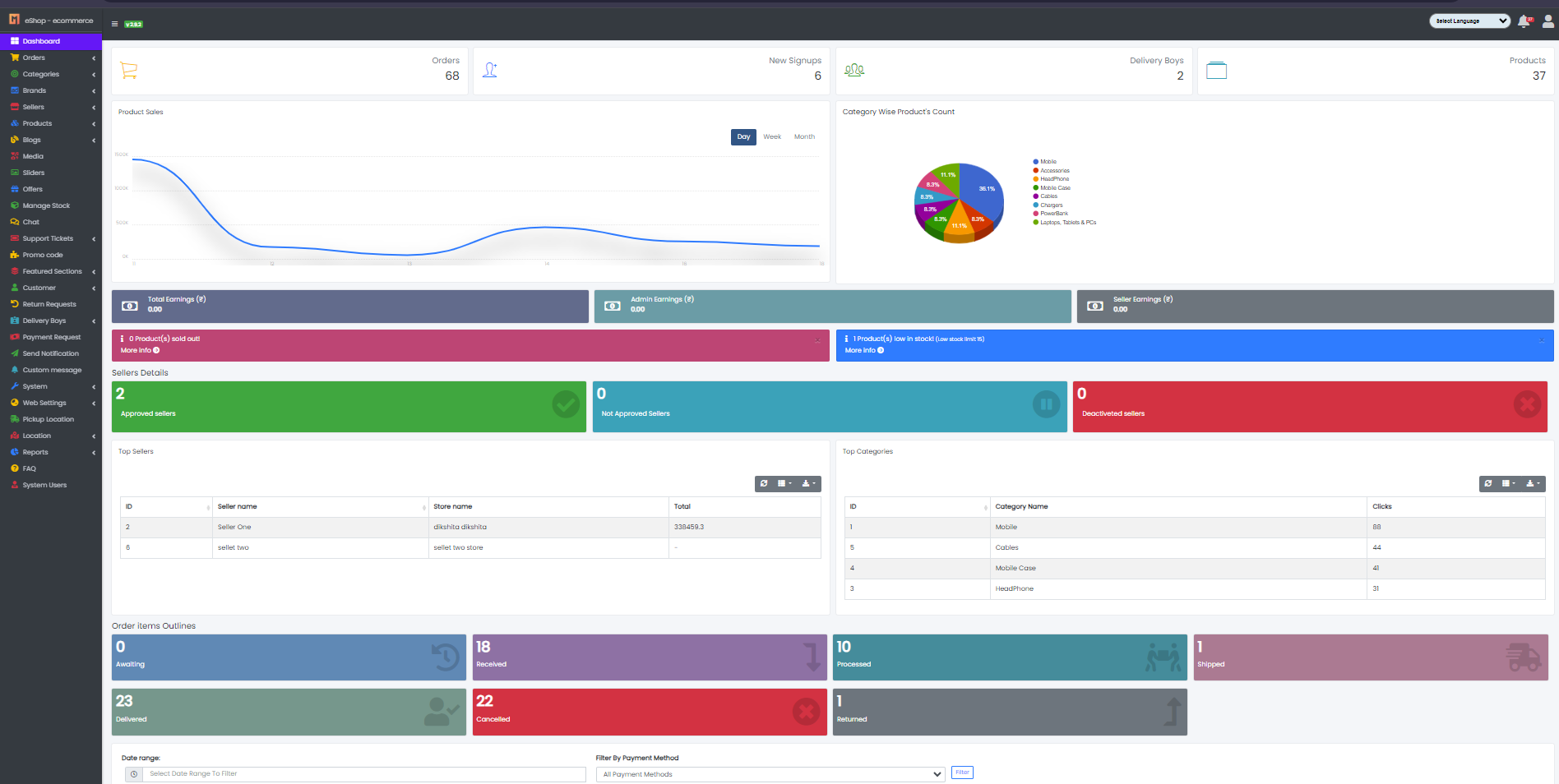Refresh the Top Categories table
The width and height of the screenshot is (1559, 784).
(1488, 484)
